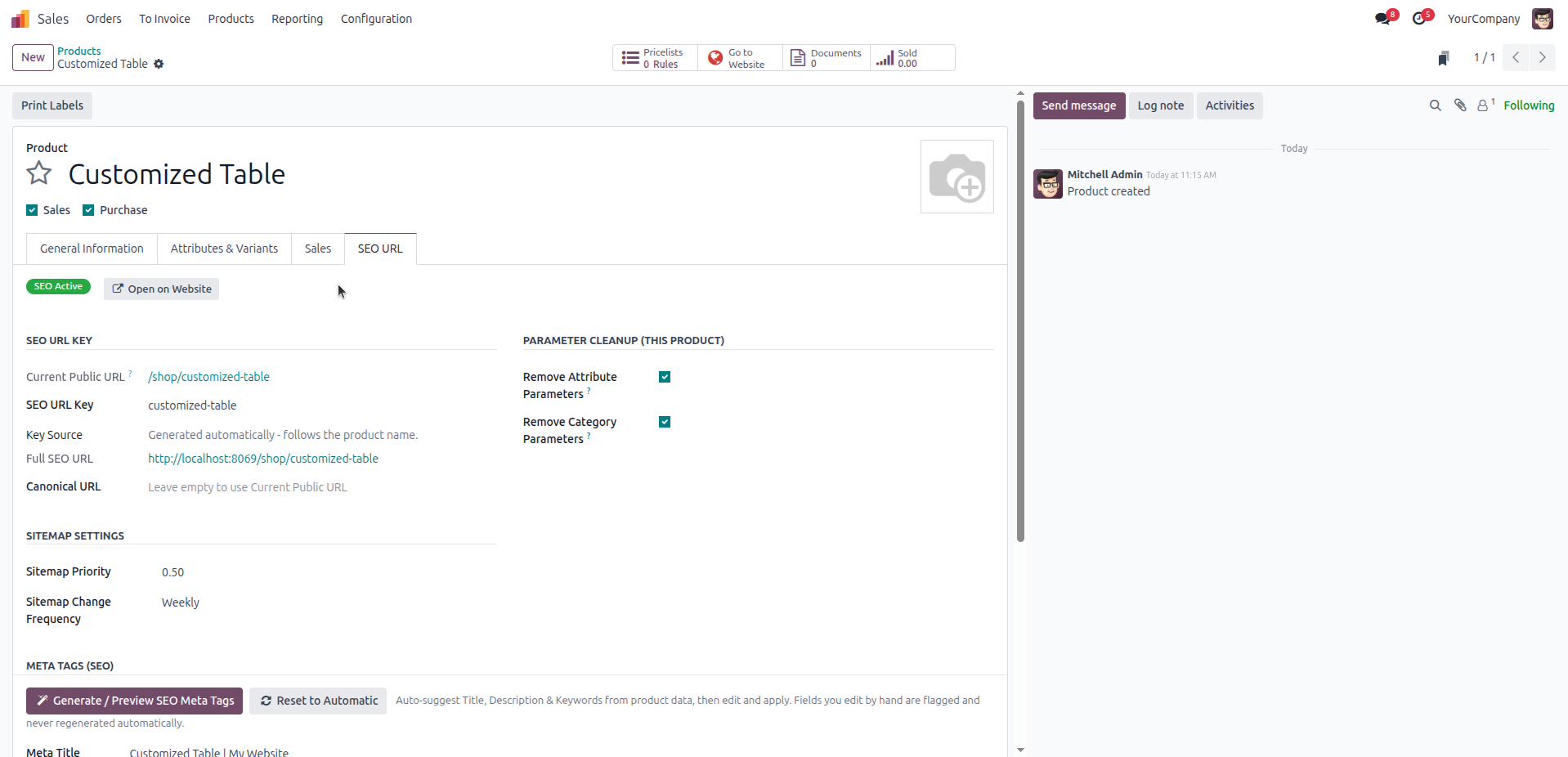Click the user avatar in the top bar
Viewport: 1568px width, 757px height.
coord(1543,19)
